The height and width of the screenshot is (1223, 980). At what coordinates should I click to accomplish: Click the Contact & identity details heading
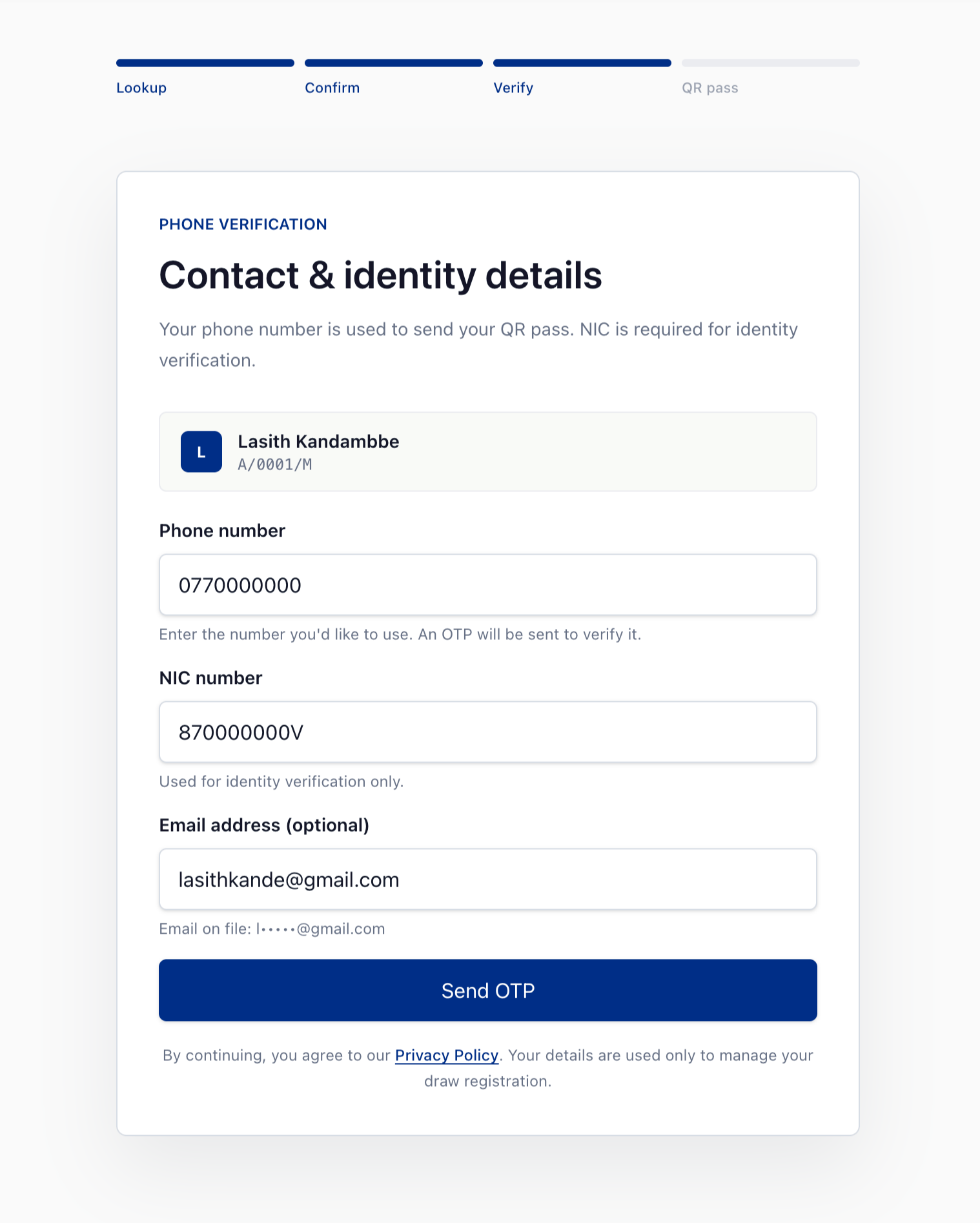pos(381,276)
